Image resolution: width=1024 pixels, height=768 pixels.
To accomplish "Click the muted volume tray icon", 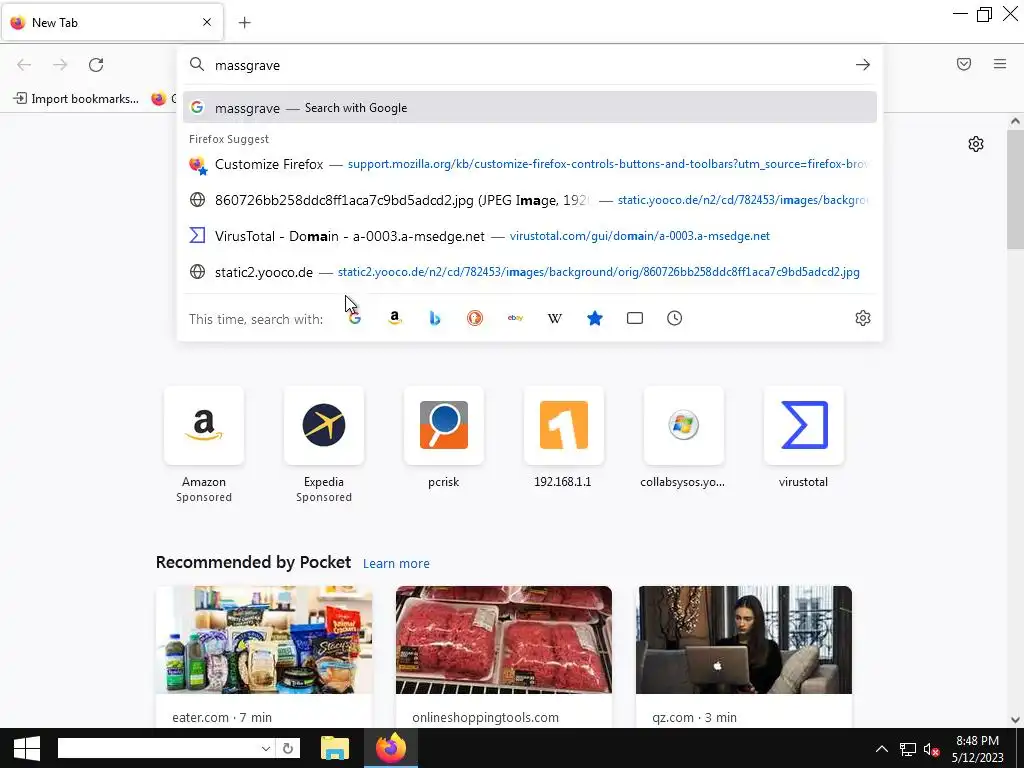I will [931, 750].
